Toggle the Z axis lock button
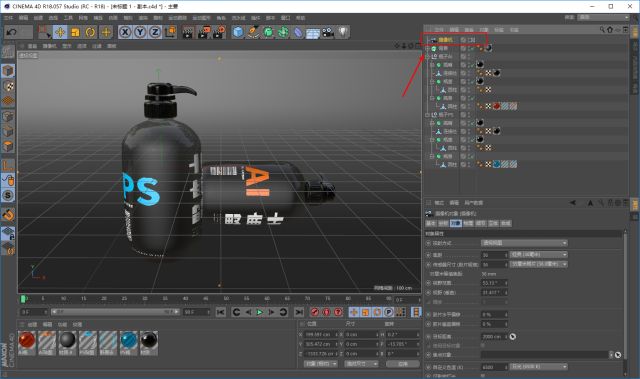 [x=155, y=32]
